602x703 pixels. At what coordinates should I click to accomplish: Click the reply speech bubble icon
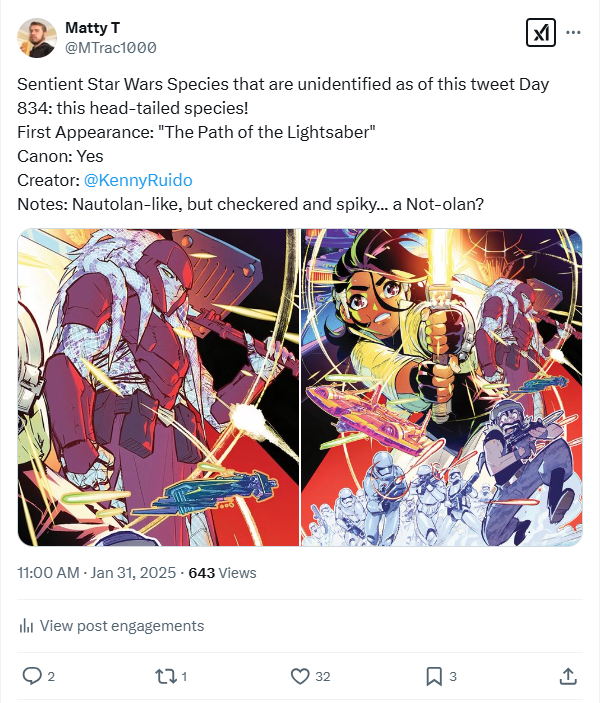[x=32, y=676]
